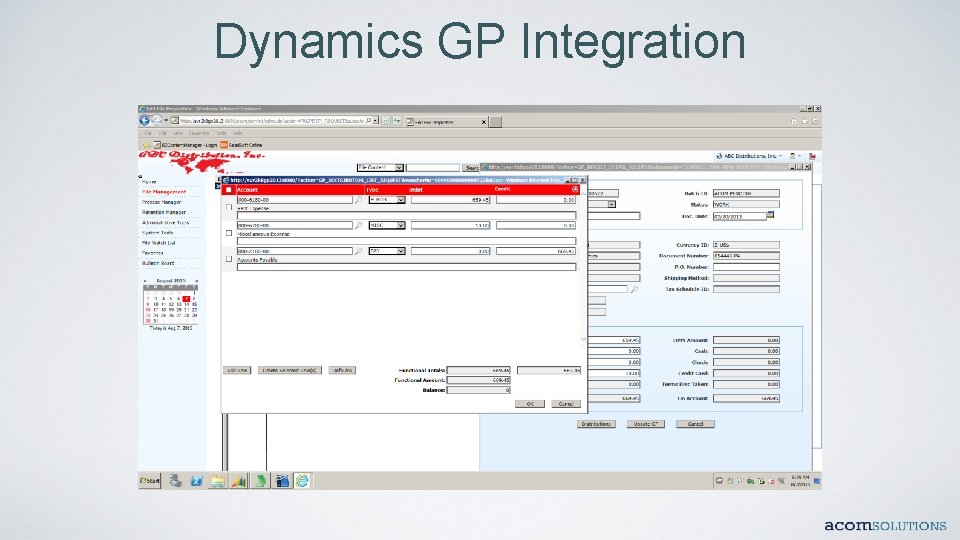Viewport: 960px width, 540px height.
Task: Open Administrative Tools in the left navigation
Action: click(x=165, y=223)
